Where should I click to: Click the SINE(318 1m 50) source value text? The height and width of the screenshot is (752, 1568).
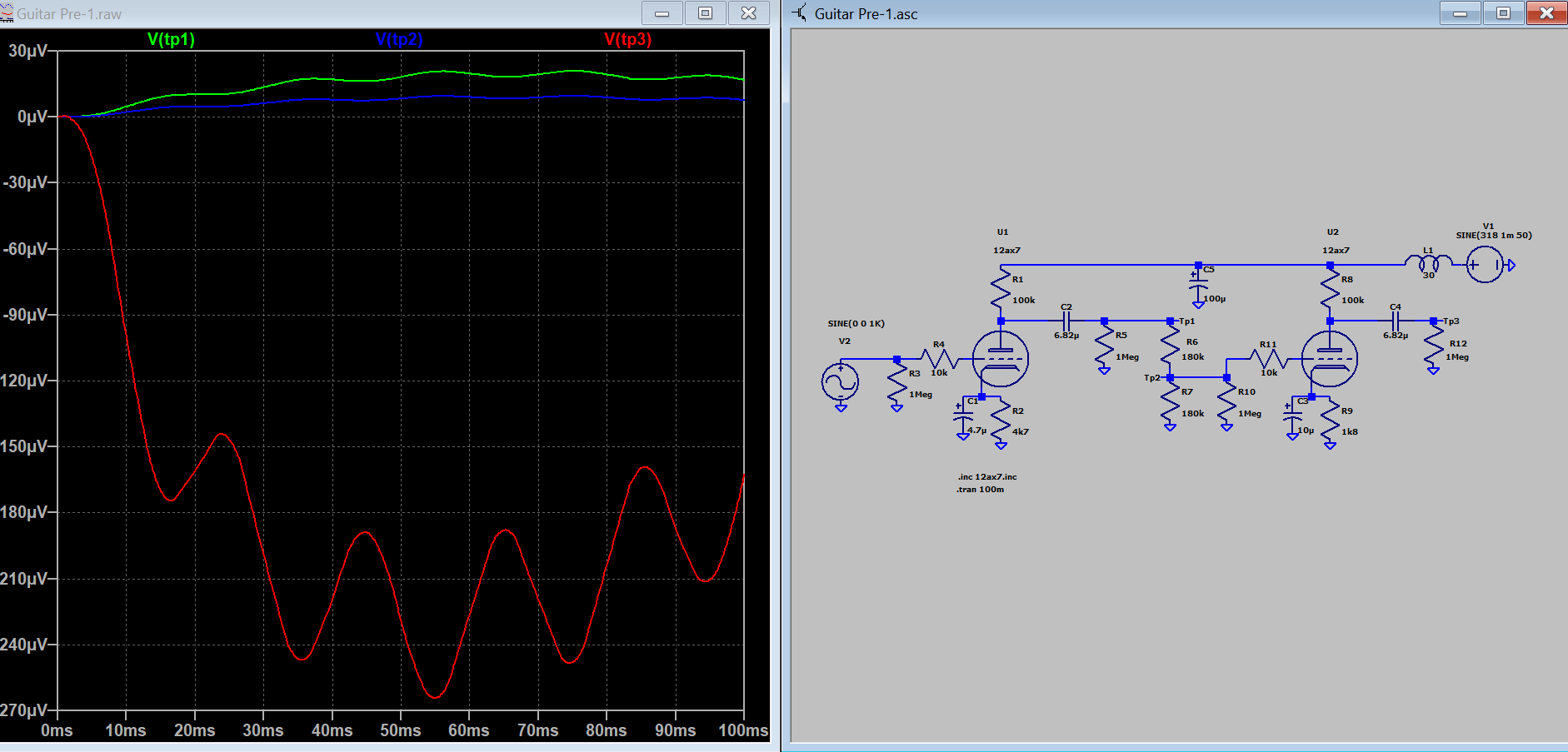pyautogui.click(x=1494, y=236)
